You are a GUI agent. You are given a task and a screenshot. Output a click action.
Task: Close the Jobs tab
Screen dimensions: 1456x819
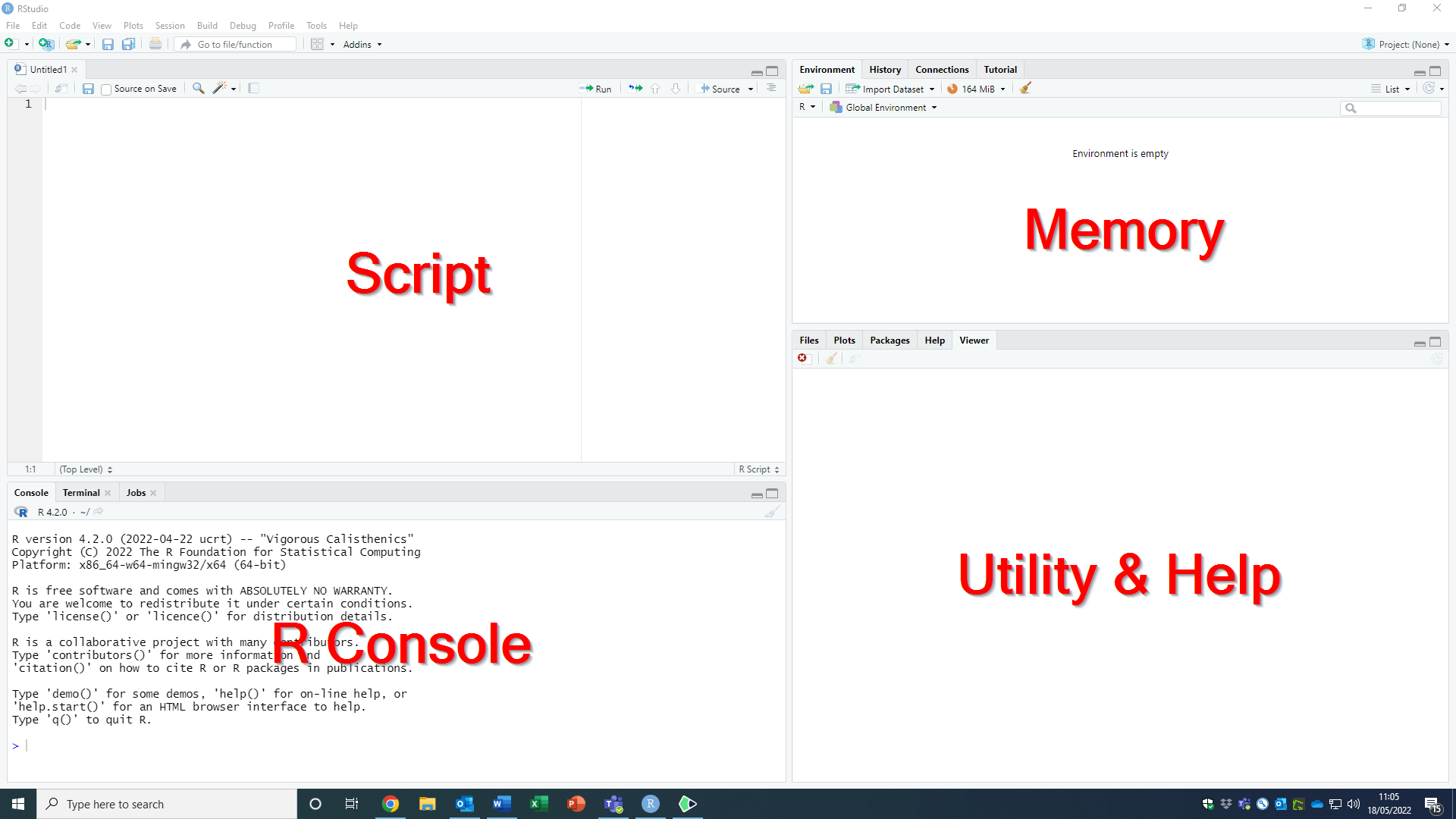point(153,493)
